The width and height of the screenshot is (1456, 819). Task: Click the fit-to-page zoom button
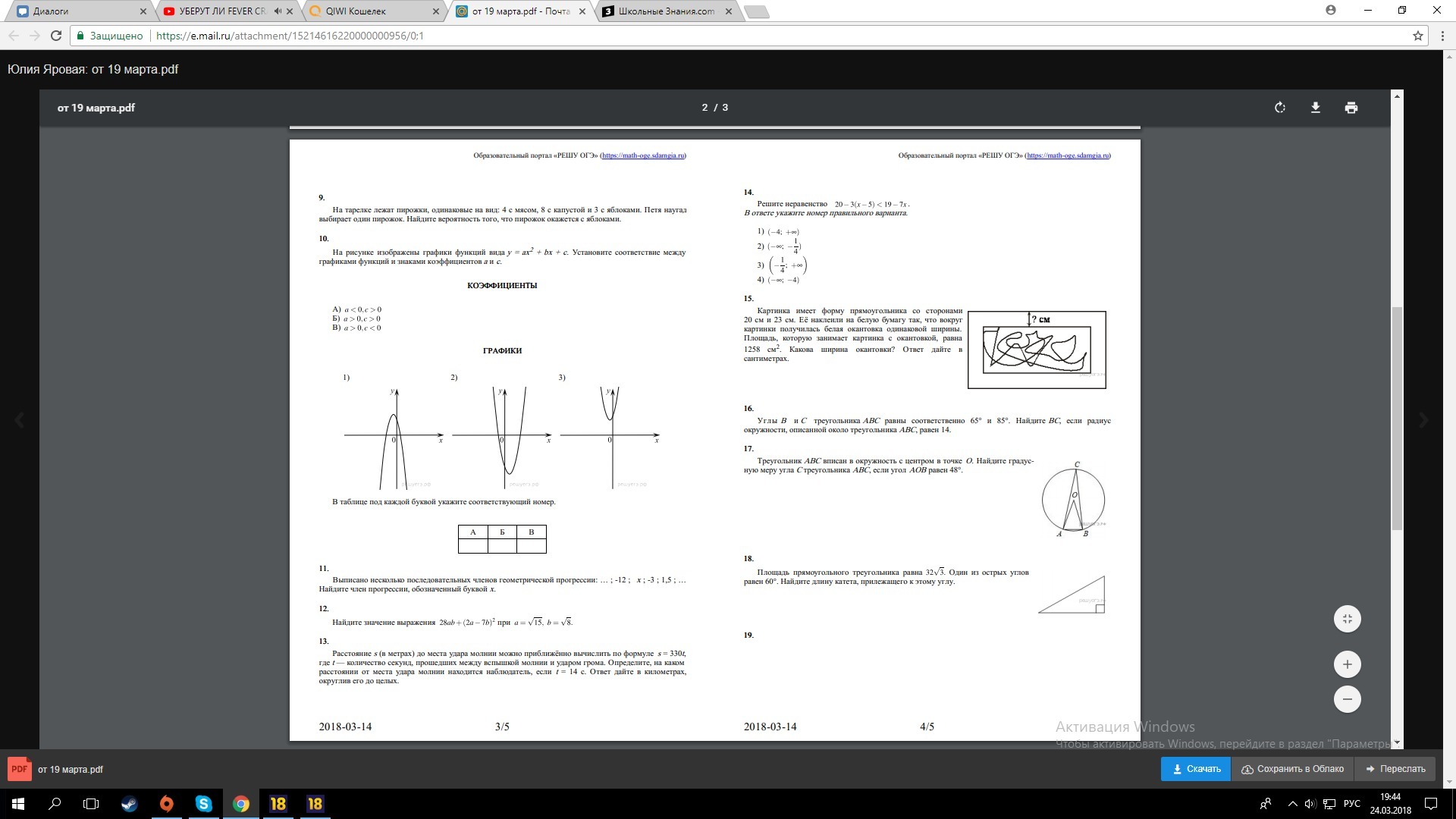(x=1348, y=619)
